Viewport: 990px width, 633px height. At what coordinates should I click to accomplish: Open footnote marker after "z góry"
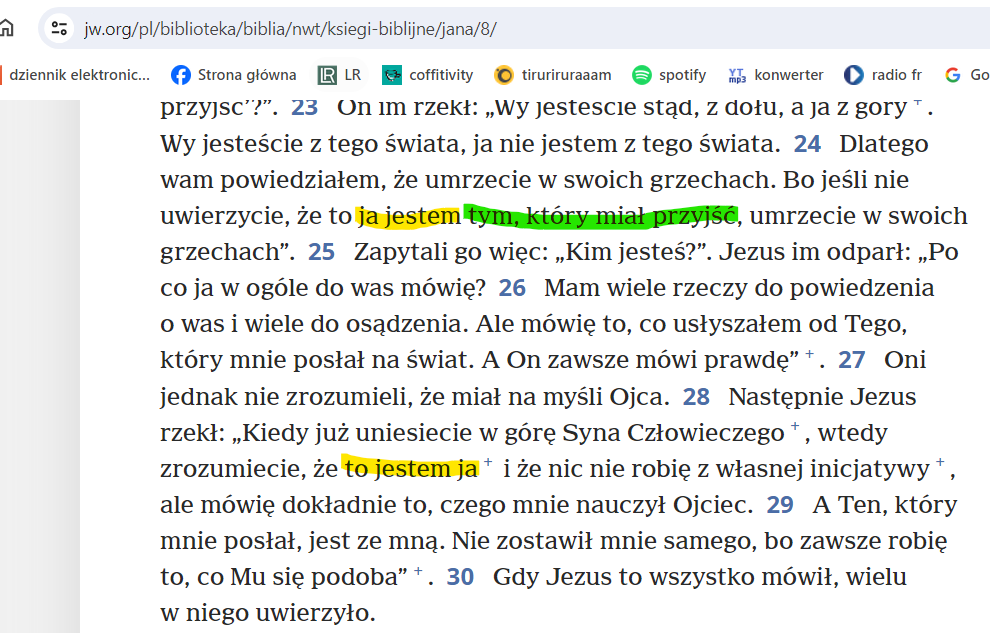[x=917, y=103]
